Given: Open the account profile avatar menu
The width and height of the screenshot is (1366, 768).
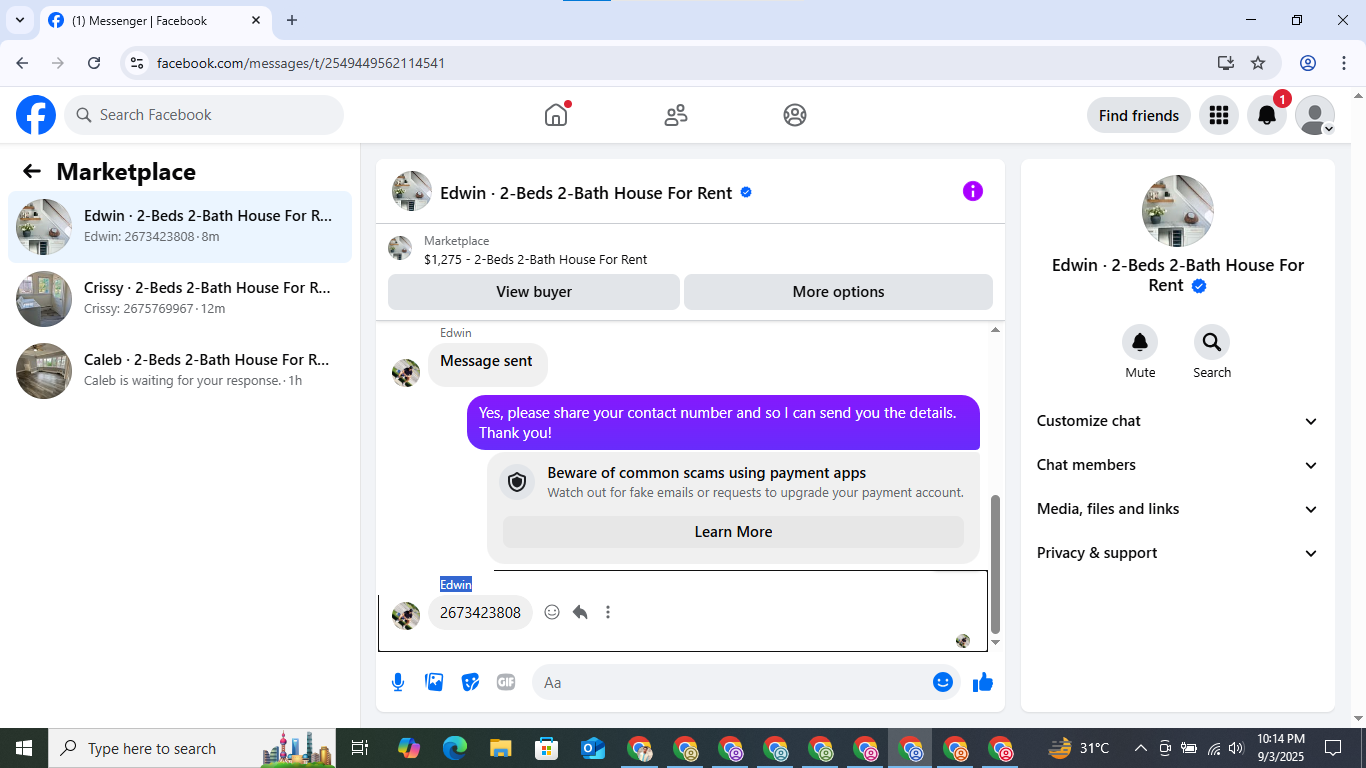Looking at the screenshot, I should tap(1315, 115).
